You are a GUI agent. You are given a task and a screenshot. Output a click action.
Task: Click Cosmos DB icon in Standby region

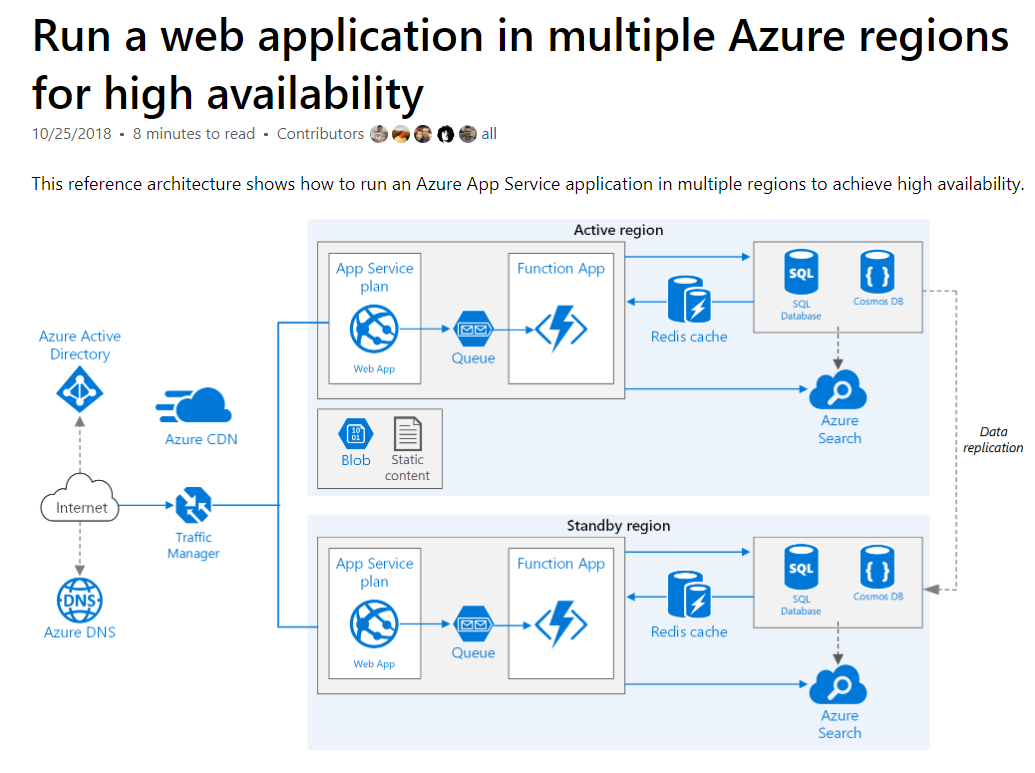[877, 567]
